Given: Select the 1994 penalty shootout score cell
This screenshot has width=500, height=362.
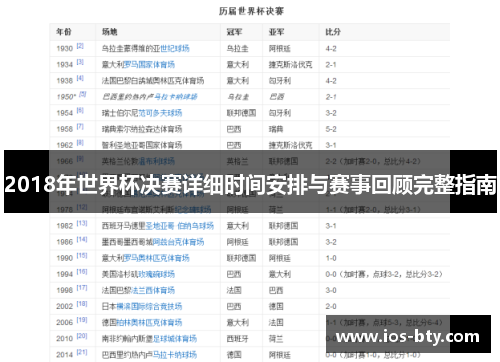Looking at the screenshot, I should 384,274.
